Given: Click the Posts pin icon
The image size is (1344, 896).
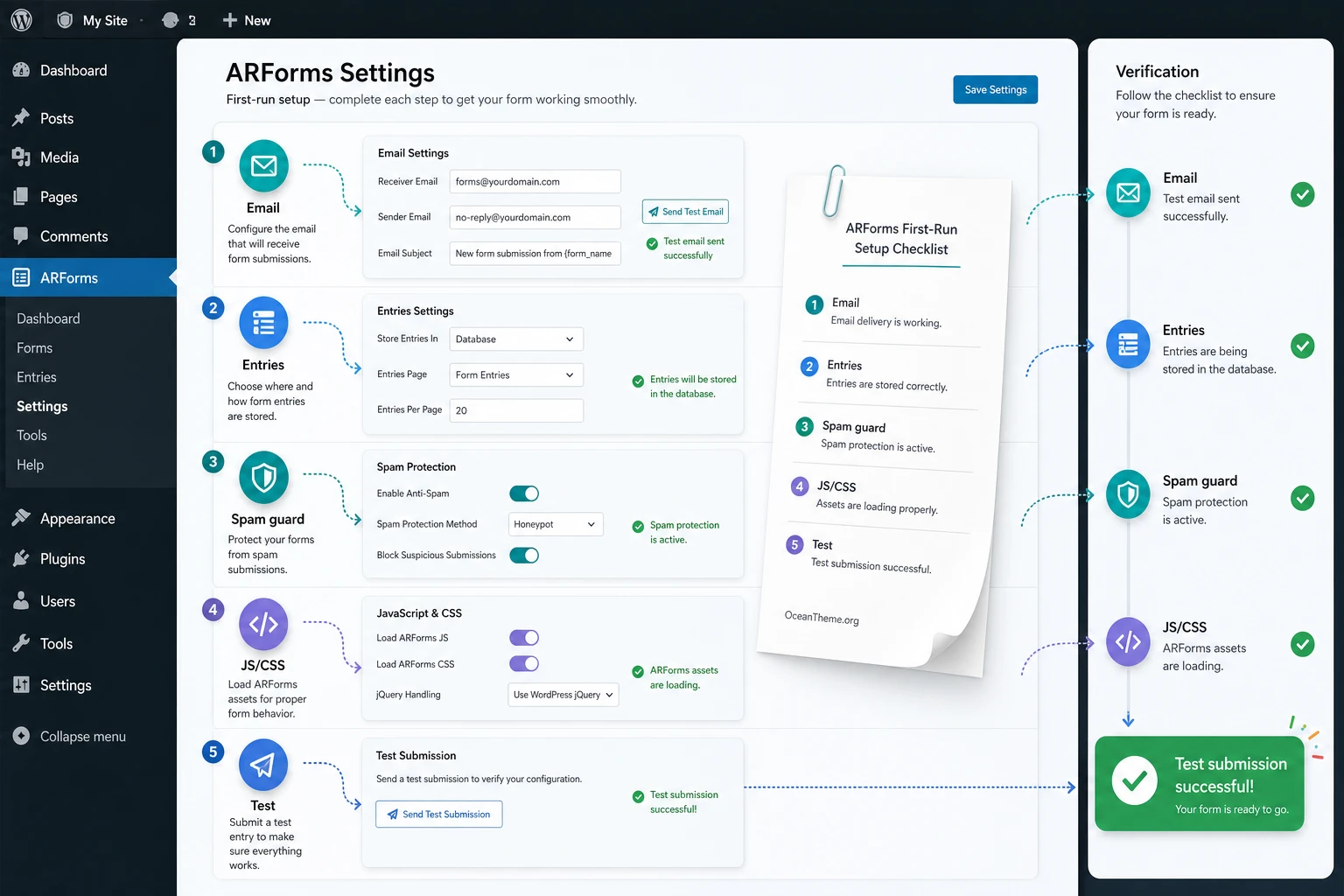Looking at the screenshot, I should [x=21, y=117].
